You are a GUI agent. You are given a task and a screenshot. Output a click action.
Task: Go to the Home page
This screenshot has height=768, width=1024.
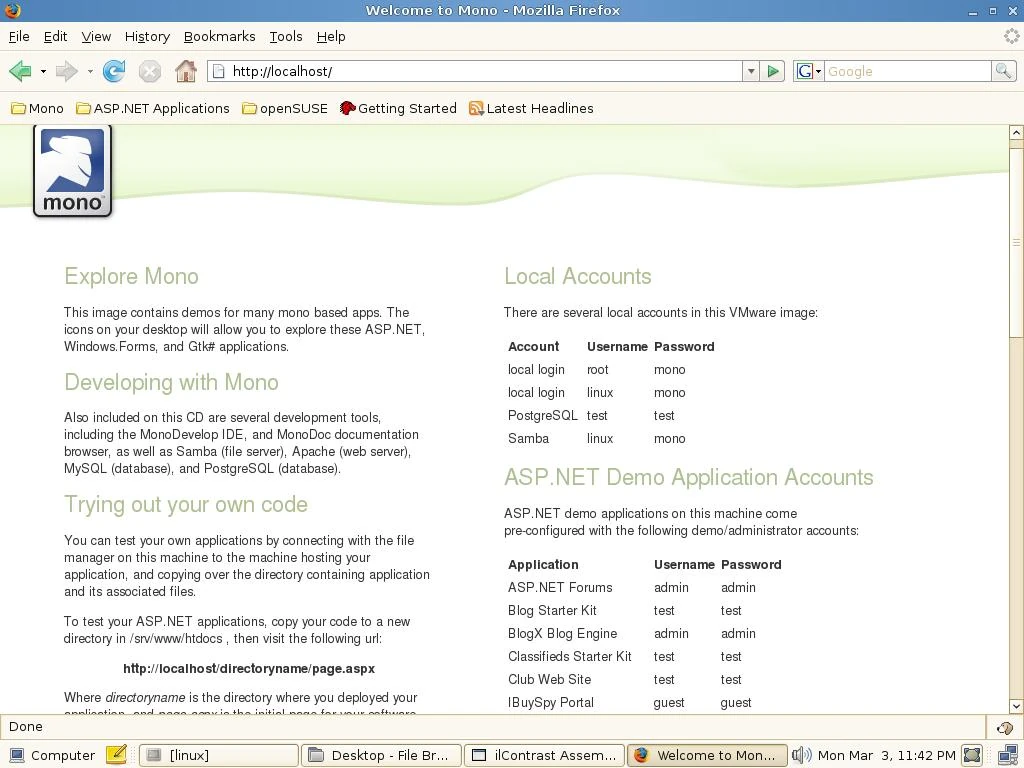pyautogui.click(x=186, y=71)
